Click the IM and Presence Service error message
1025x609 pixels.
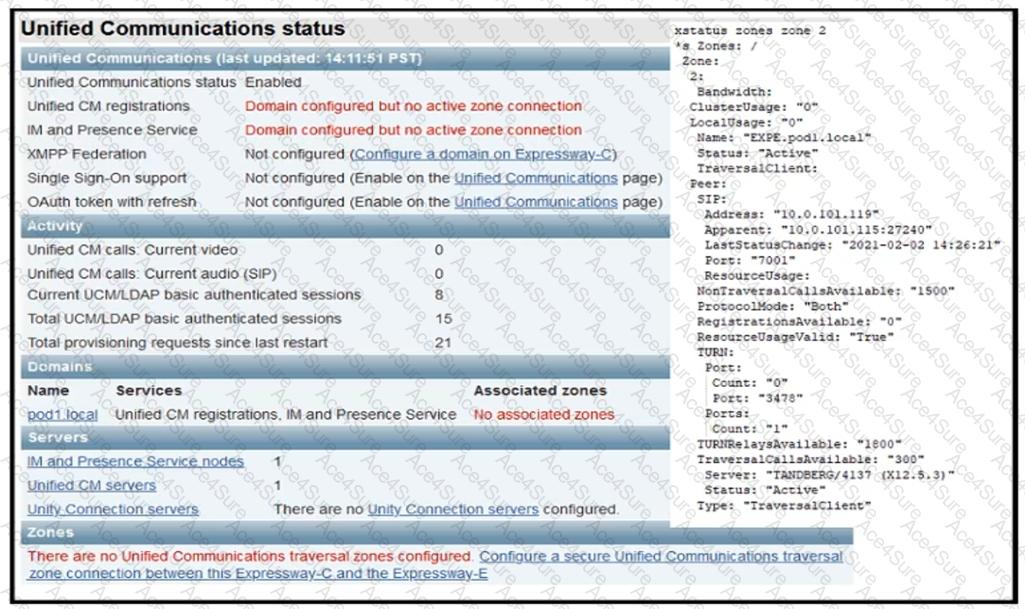pyautogui.click(x=413, y=130)
